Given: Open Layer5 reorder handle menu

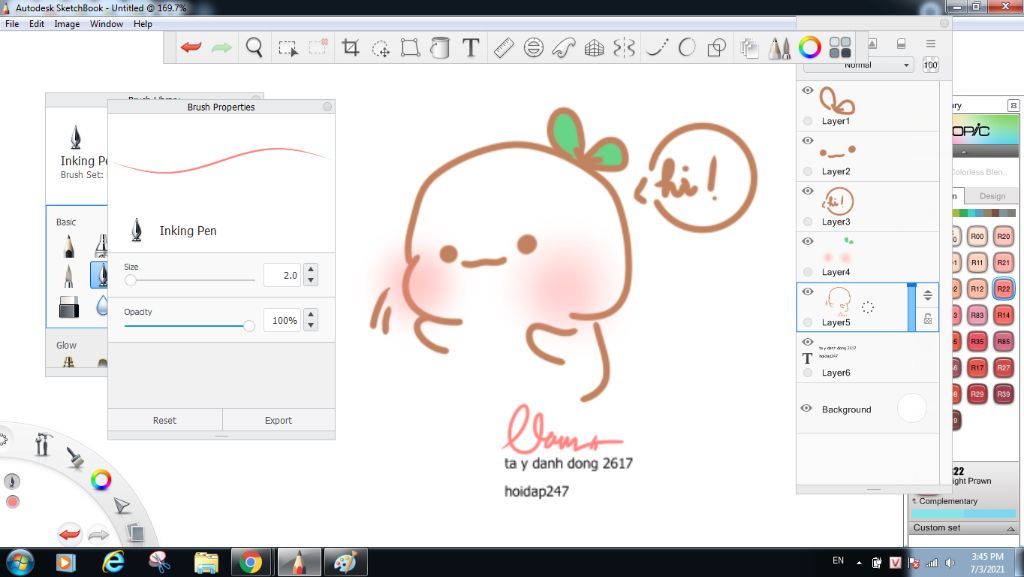Looking at the screenshot, I should point(927,296).
